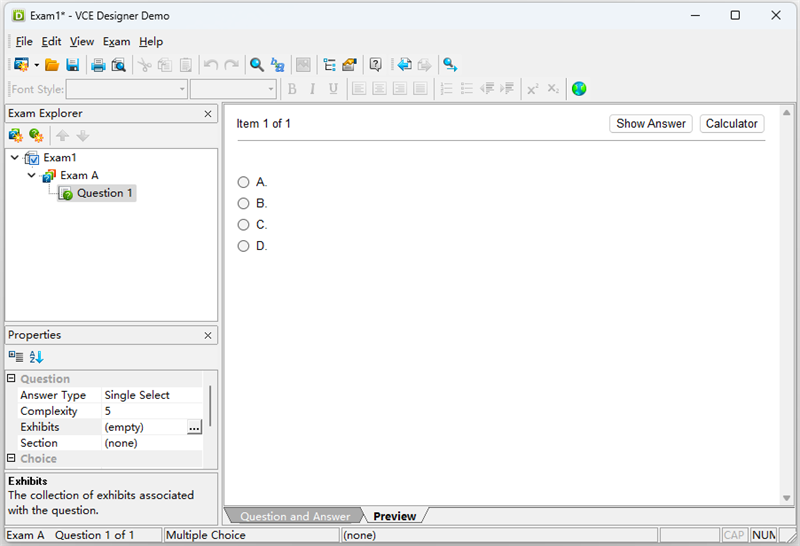Viewport: 800px width, 546px height.
Task: Click the numbered list icon
Action: coord(446,89)
